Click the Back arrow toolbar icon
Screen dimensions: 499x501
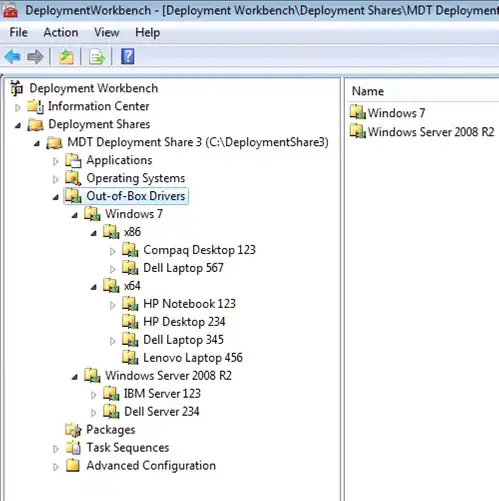[x=13, y=57]
